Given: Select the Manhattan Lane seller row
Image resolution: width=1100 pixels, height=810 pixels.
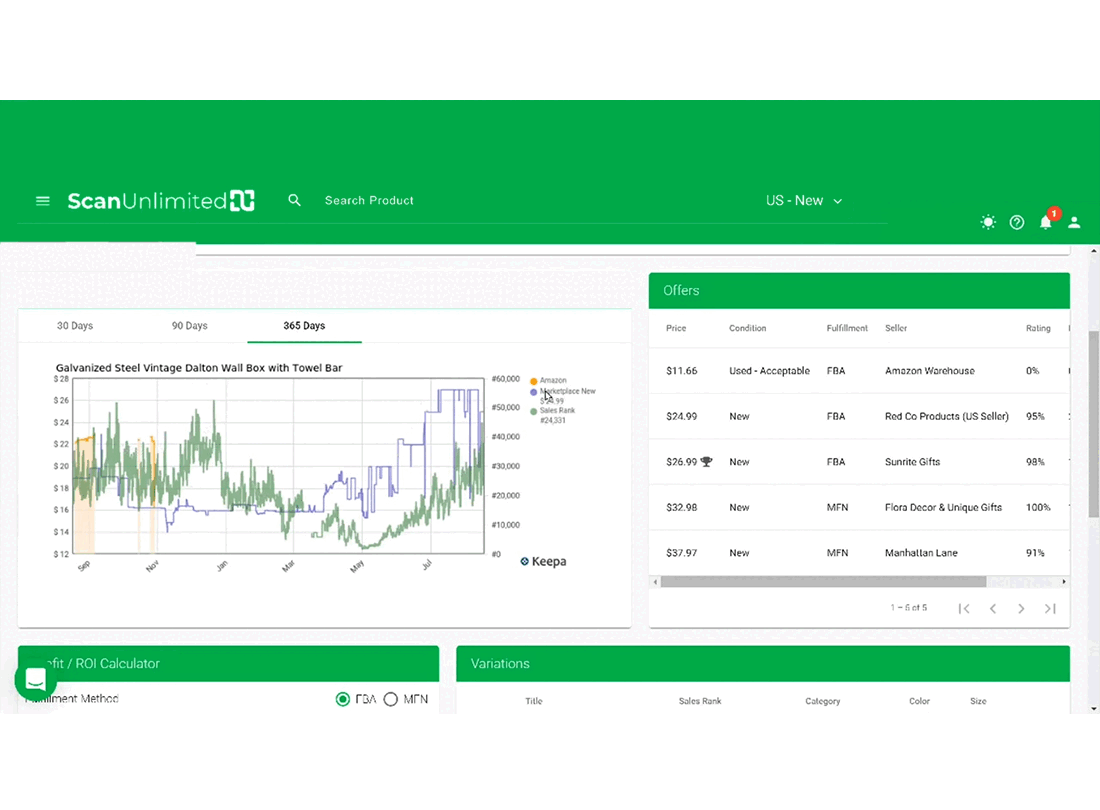Looking at the screenshot, I should (859, 553).
